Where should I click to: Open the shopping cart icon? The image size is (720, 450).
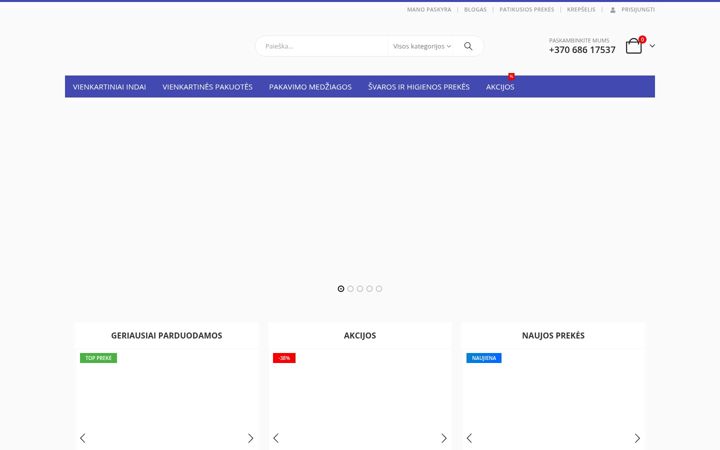click(x=633, y=46)
